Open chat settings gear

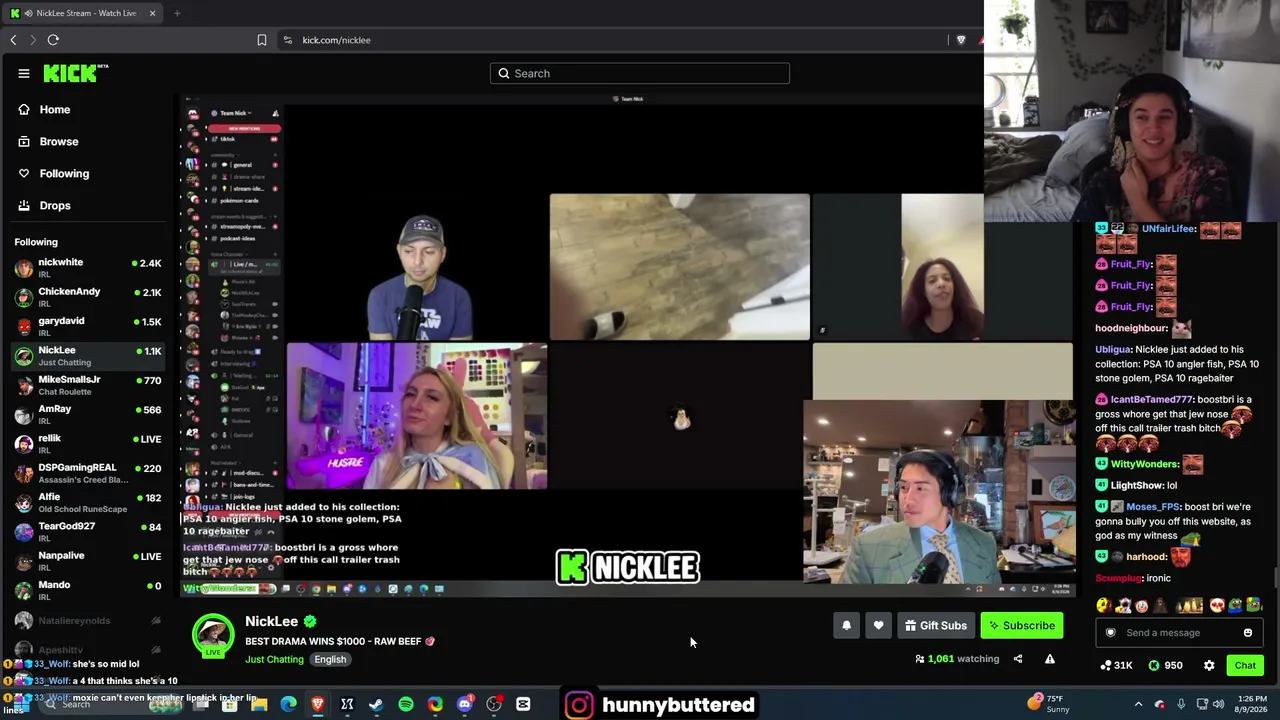tap(1209, 666)
